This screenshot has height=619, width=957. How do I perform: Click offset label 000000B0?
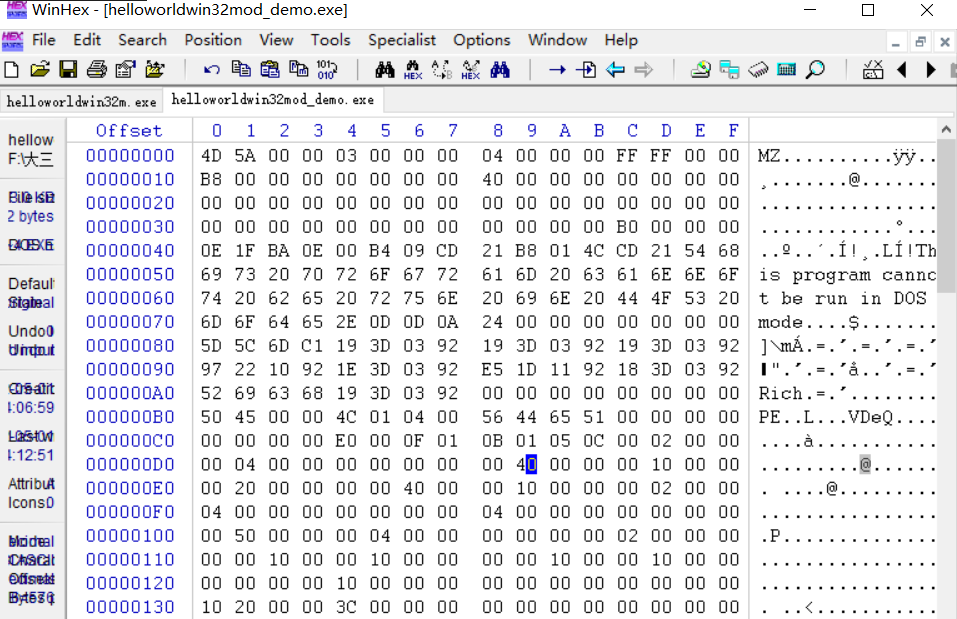pyautogui.click(x=130, y=417)
